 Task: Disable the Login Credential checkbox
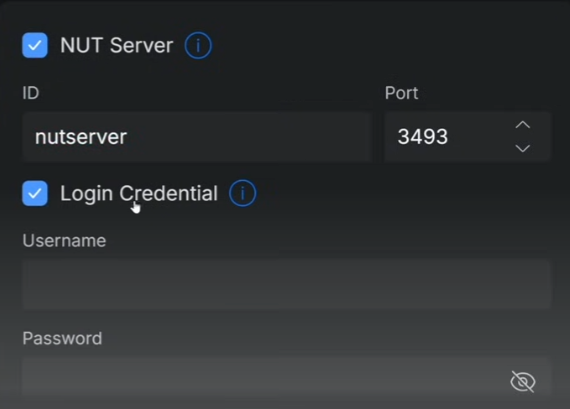(35, 193)
